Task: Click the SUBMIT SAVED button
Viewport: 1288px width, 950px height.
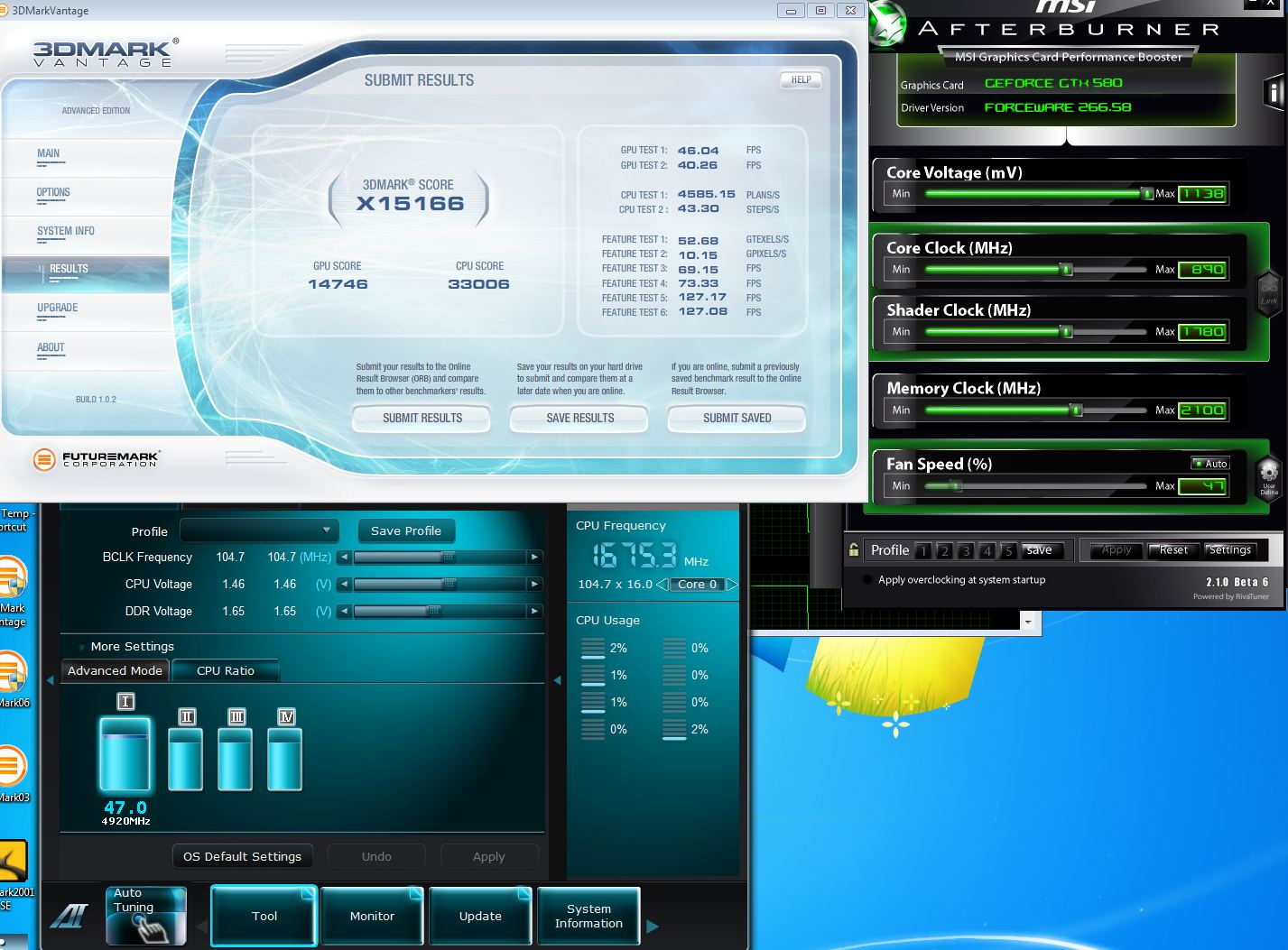Action: point(737,418)
